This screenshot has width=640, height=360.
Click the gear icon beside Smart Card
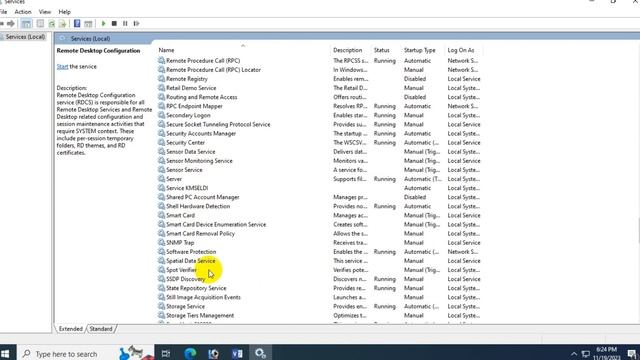pyautogui.click(x=161, y=215)
